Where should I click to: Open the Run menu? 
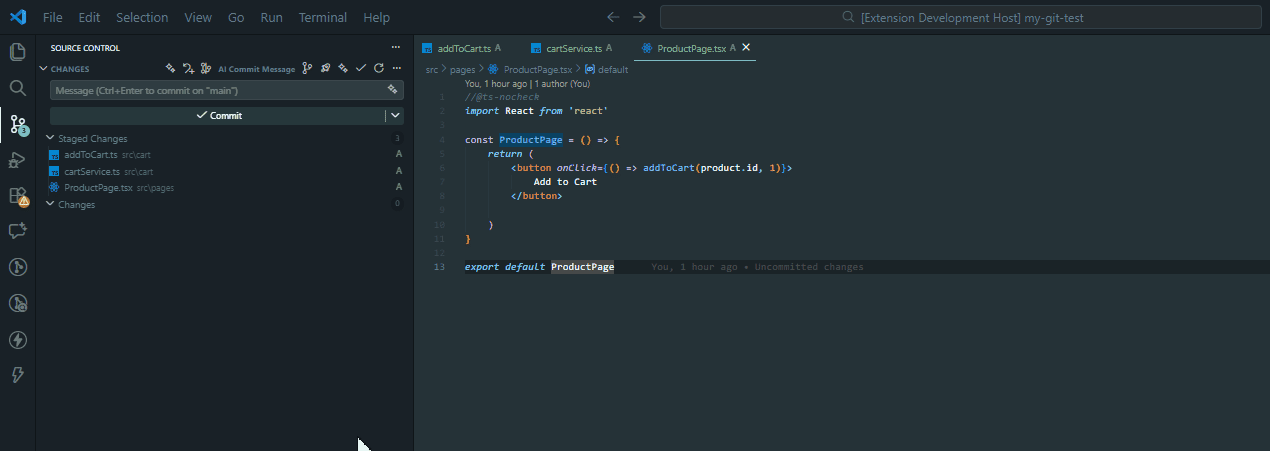pyautogui.click(x=271, y=18)
